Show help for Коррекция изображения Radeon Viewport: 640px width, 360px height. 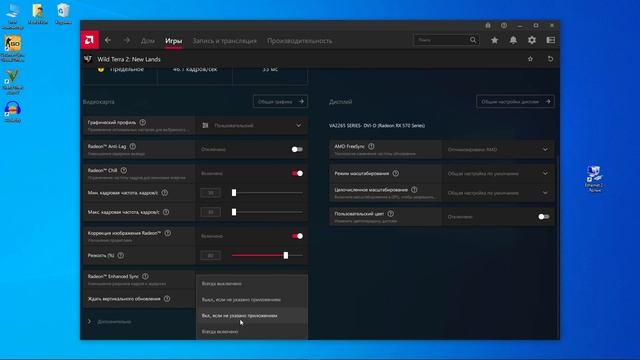click(168, 233)
